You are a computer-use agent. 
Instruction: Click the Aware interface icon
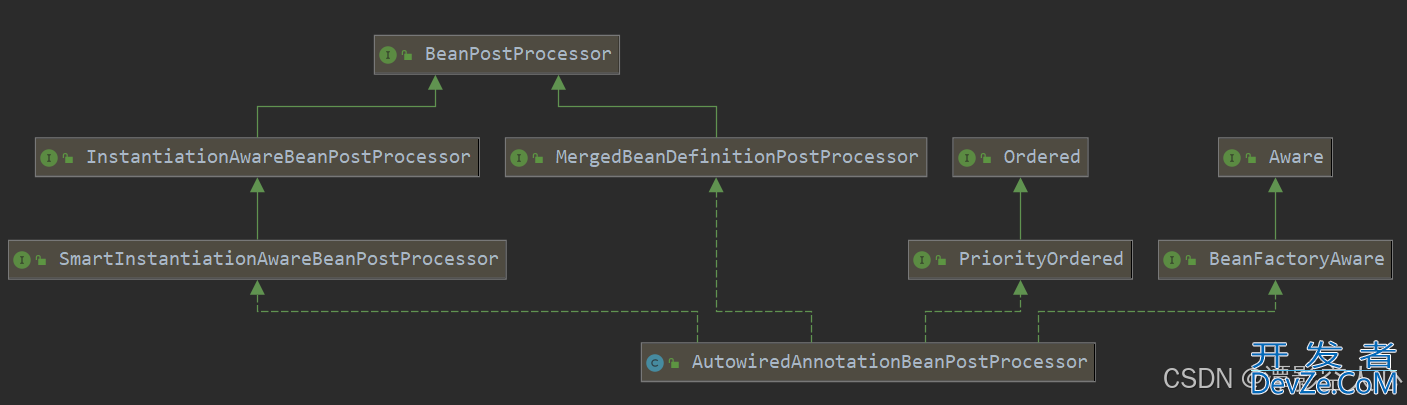[x=1232, y=158]
